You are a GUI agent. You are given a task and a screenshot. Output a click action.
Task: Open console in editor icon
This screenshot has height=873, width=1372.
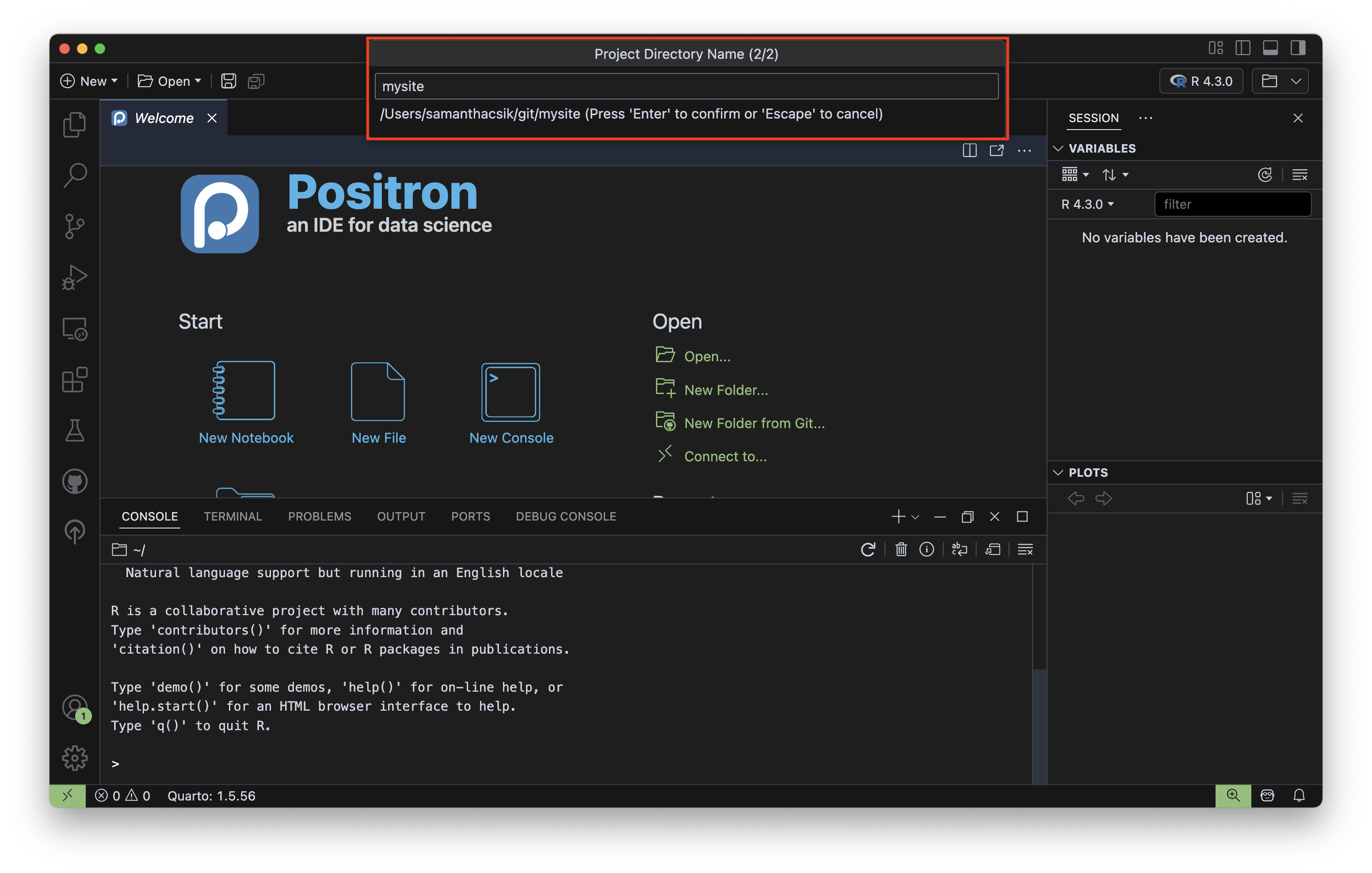pyautogui.click(x=993, y=549)
